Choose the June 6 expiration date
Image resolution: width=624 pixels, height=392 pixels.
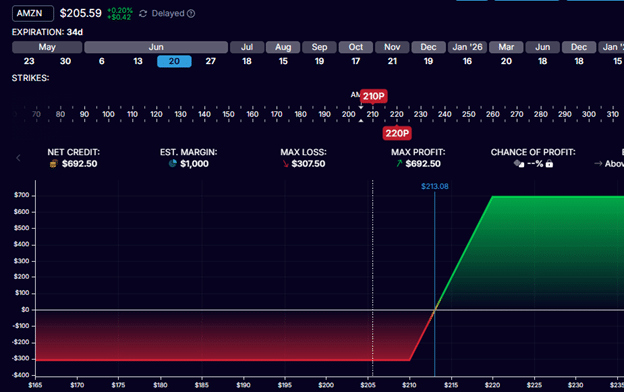[102, 61]
